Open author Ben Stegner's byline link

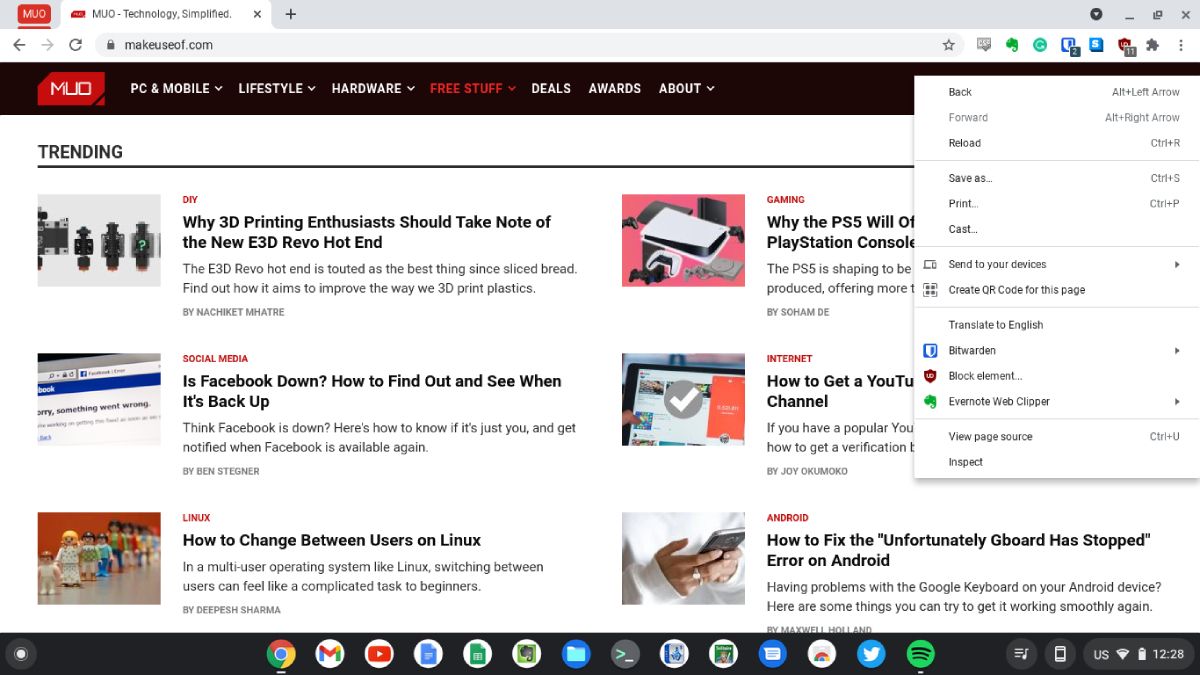(221, 471)
